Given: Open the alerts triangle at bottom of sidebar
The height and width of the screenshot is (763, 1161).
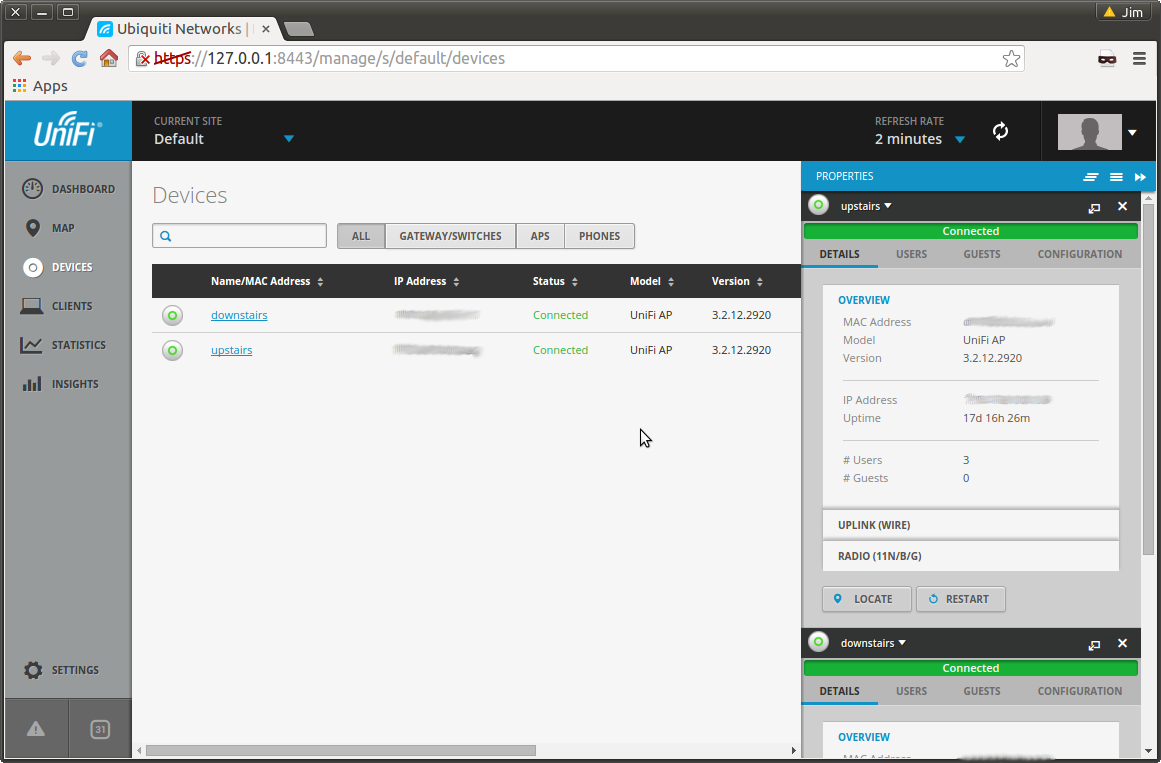Looking at the screenshot, I should [36, 729].
